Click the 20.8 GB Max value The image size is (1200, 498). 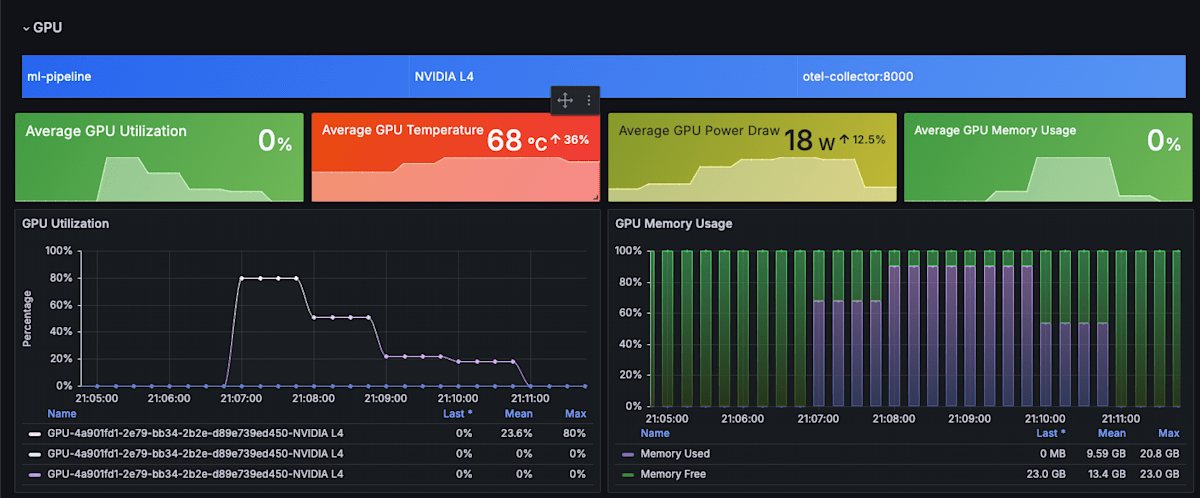tap(1160, 454)
